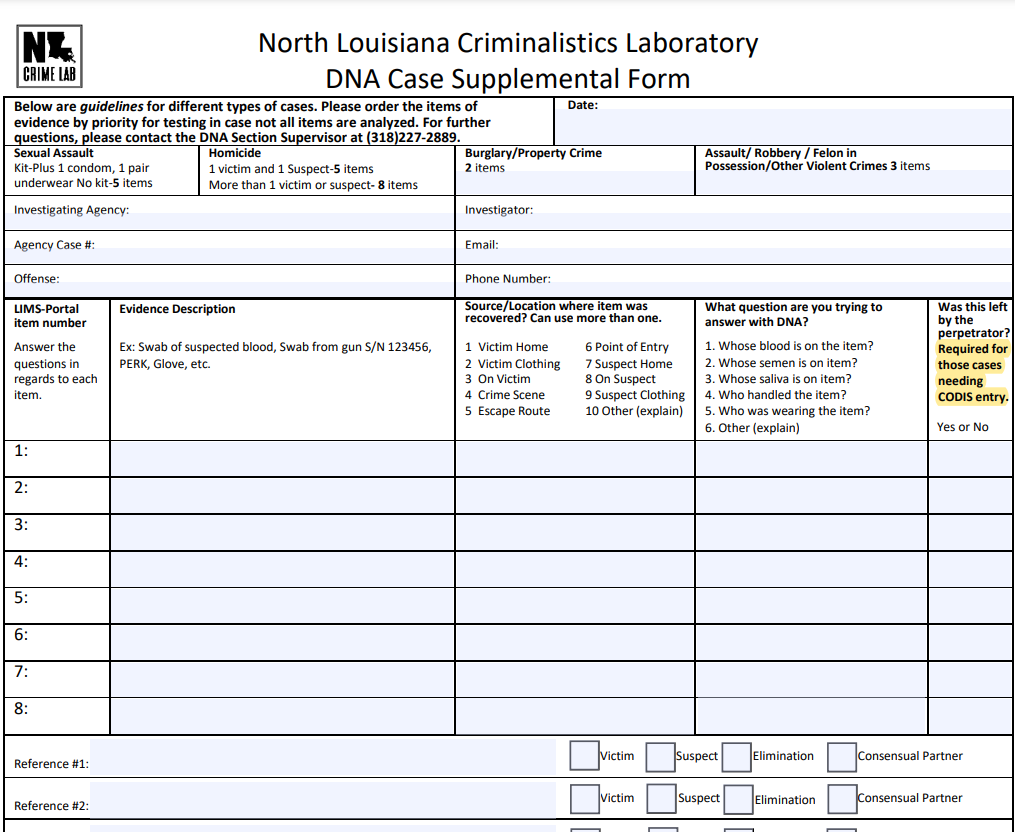The image size is (1015, 832).
Task: Check the Suspect box for Reference #2
Action: click(661, 799)
